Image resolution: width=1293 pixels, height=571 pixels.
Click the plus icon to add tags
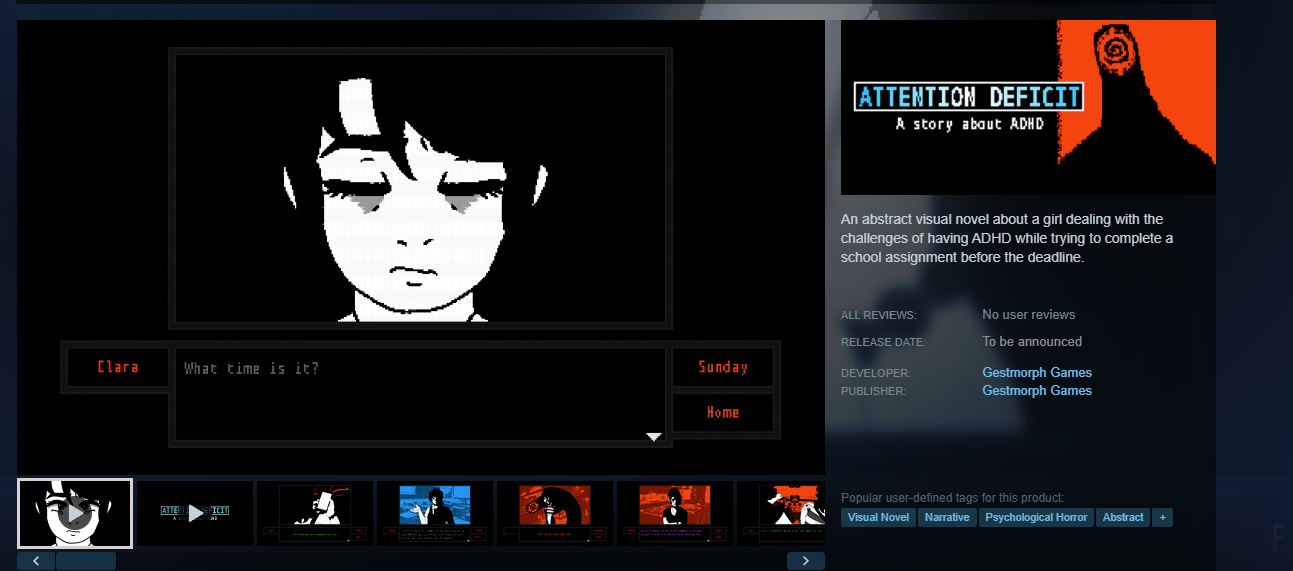coord(1161,517)
